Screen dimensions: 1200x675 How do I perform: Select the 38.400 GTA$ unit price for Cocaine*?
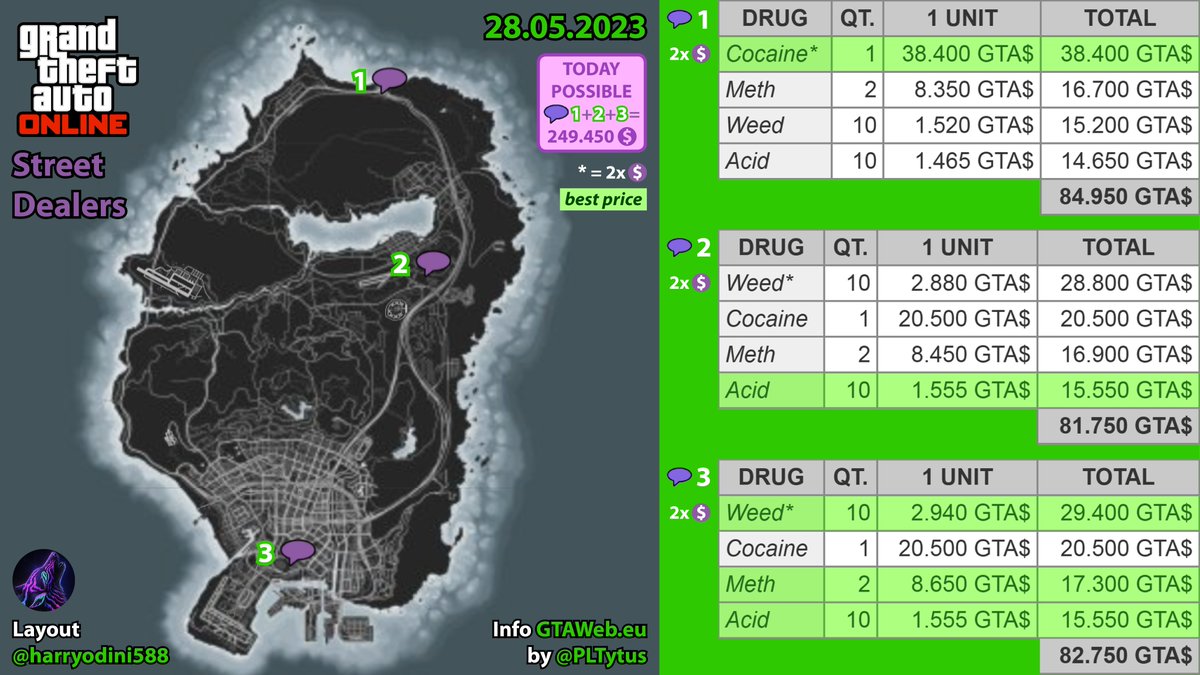pos(962,54)
